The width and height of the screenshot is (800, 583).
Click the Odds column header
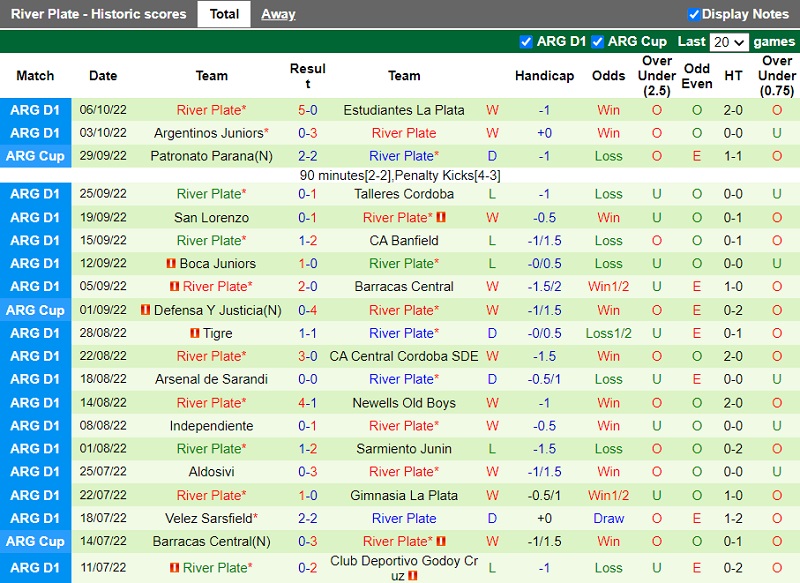point(608,75)
